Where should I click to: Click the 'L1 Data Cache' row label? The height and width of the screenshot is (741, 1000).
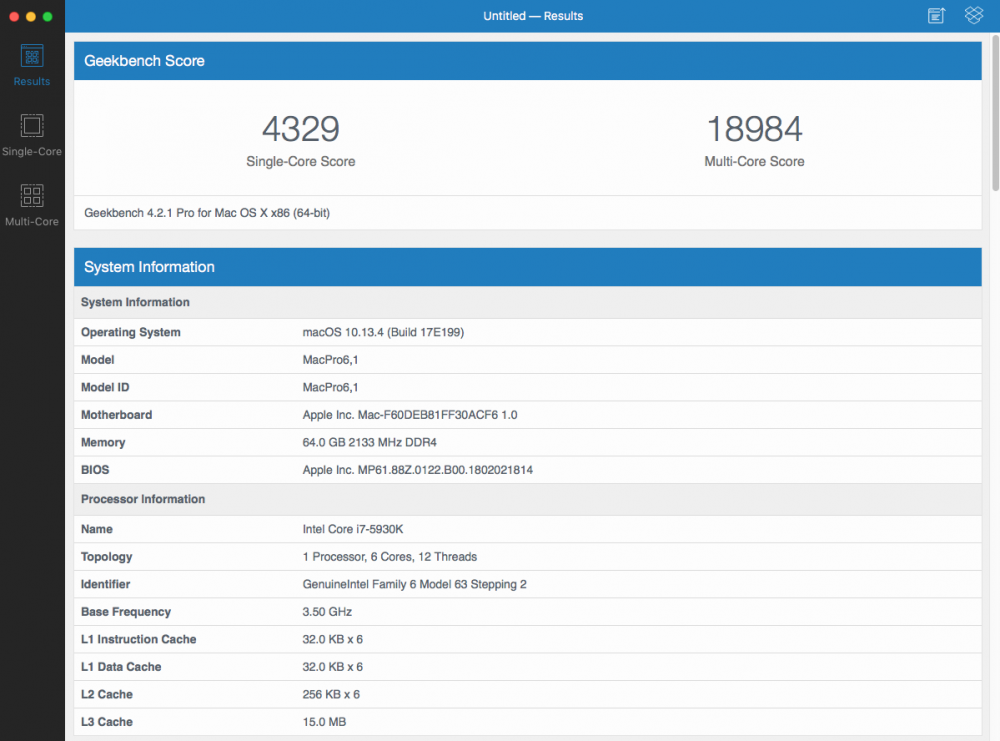[121, 667]
